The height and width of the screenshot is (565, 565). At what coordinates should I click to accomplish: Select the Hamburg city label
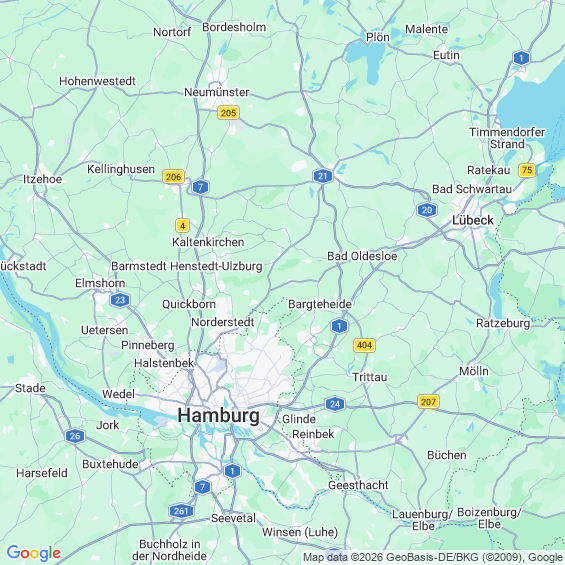[218, 415]
